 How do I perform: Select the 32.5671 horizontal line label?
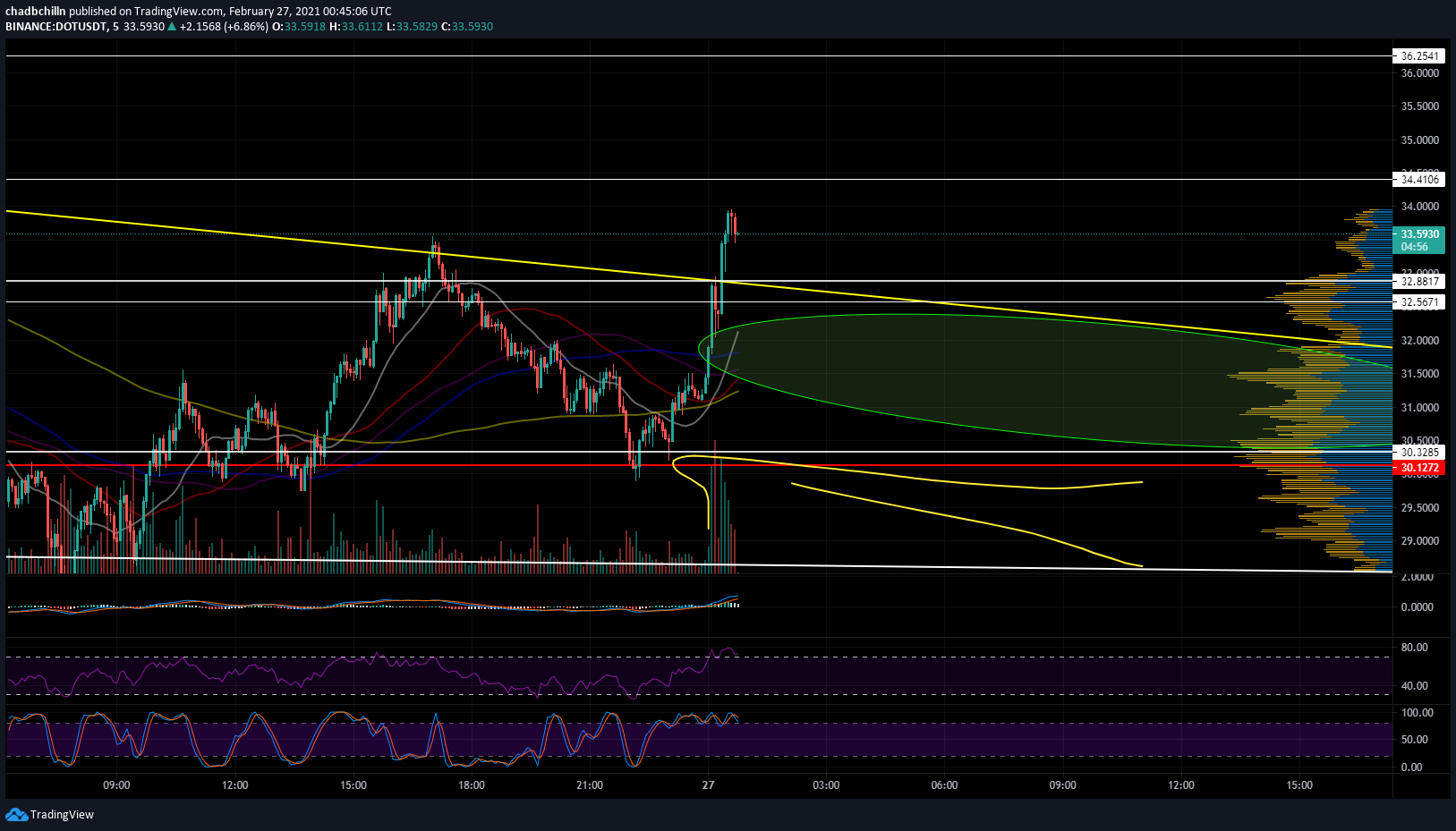1419,302
